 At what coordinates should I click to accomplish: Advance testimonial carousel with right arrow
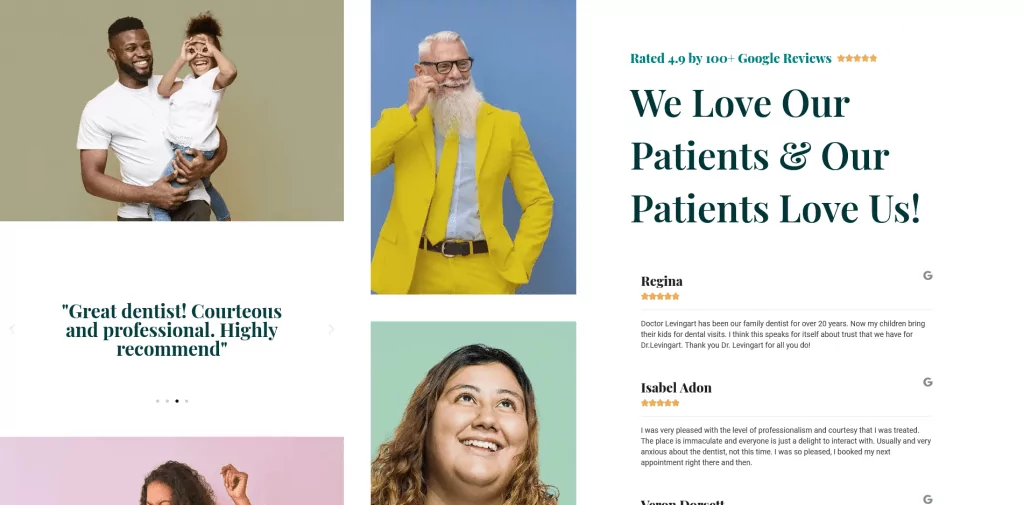coord(331,329)
